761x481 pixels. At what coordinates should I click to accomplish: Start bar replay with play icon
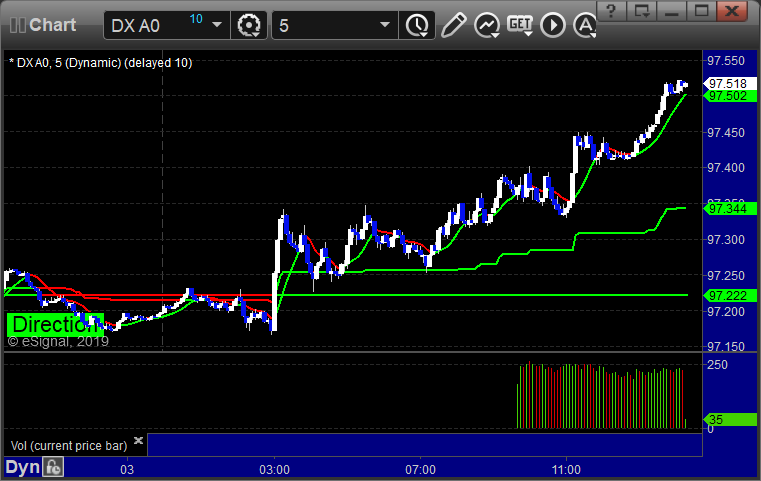553,25
